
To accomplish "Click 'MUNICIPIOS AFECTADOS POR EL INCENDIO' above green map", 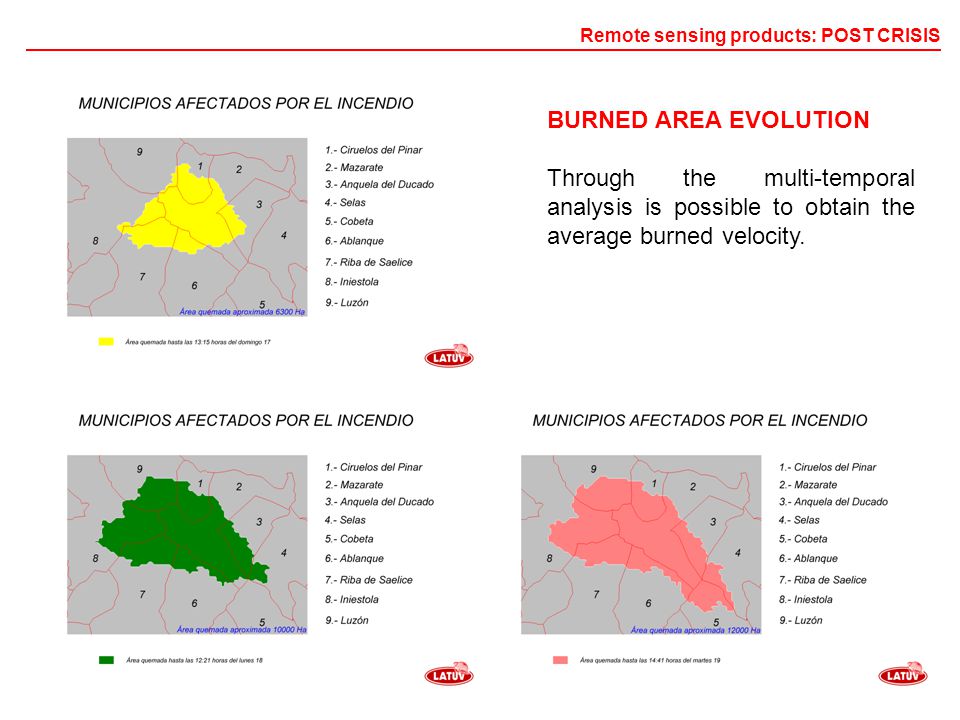I will (x=246, y=421).
